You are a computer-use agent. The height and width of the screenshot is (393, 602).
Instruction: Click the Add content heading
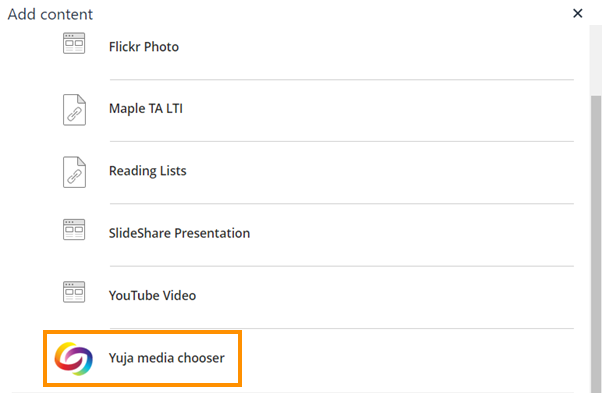pos(50,14)
